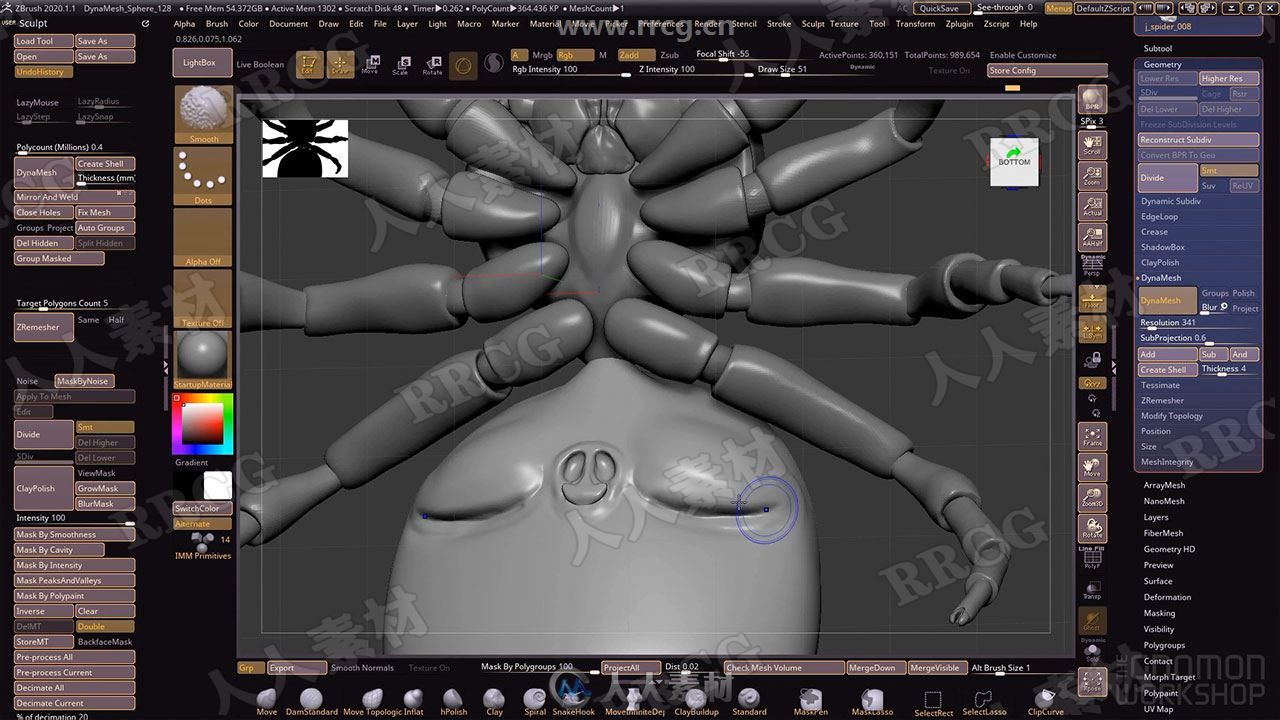Click the Zoom canvas icon
Image resolution: width=1280 pixels, height=720 pixels.
1092,176
